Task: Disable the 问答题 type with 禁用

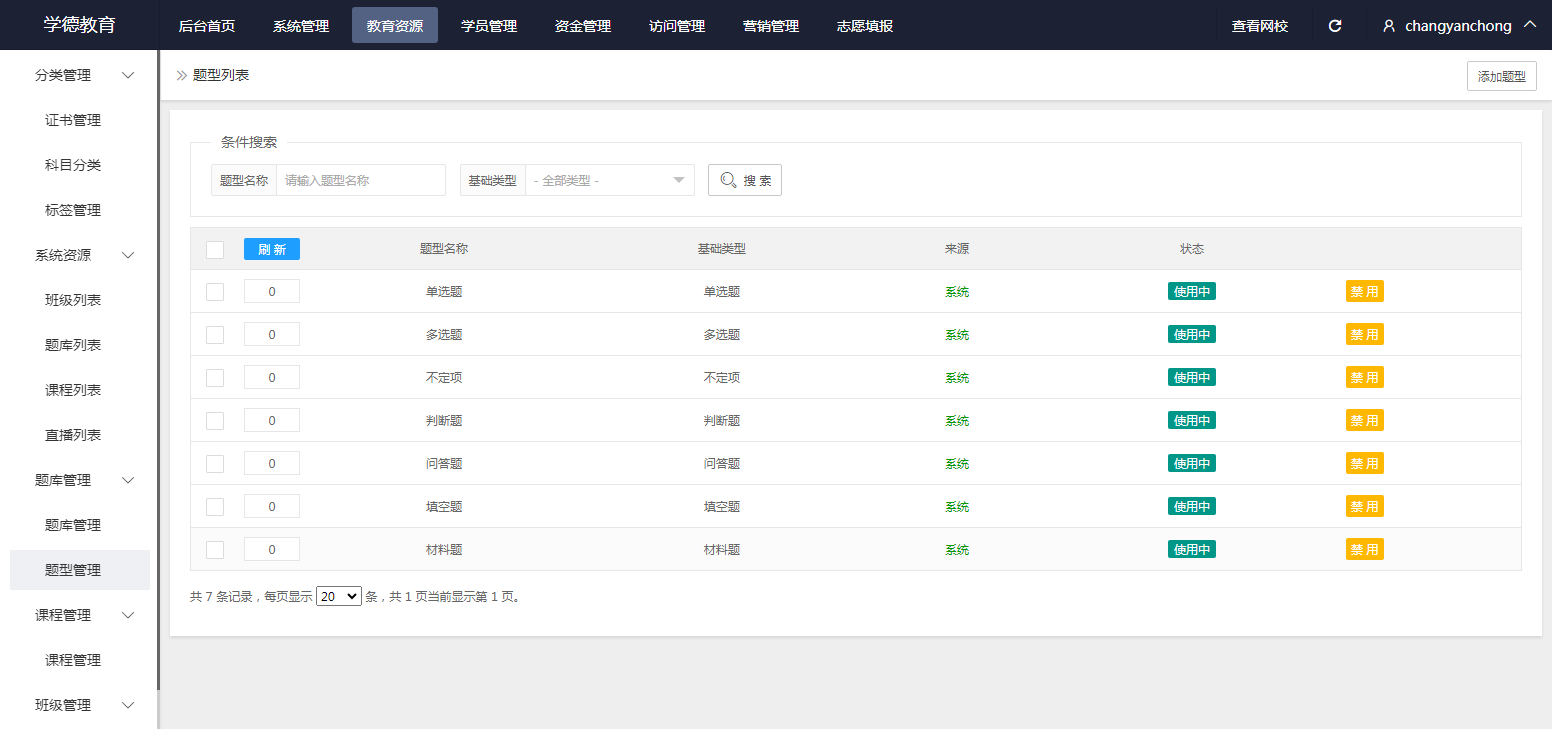Action: [x=1365, y=464]
